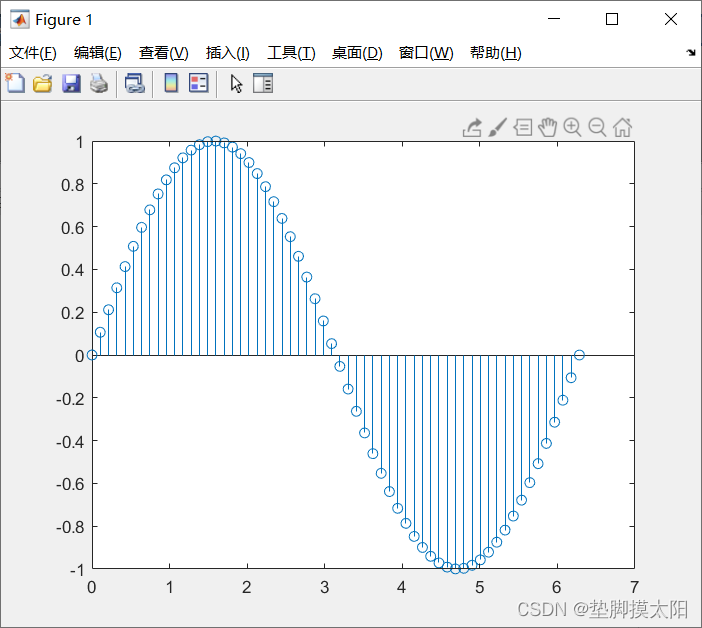Toggle the legend via the toolbar icon
This screenshot has width=702, height=628.
(x=198, y=84)
